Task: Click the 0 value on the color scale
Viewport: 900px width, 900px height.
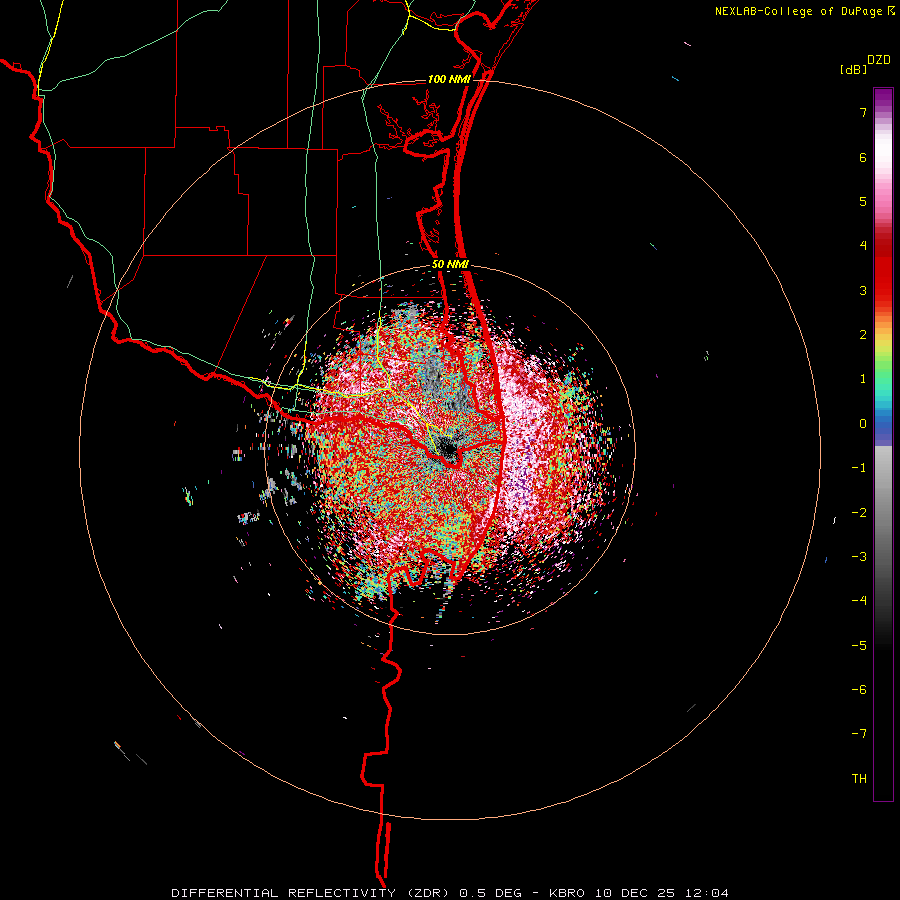Action: coord(863,424)
